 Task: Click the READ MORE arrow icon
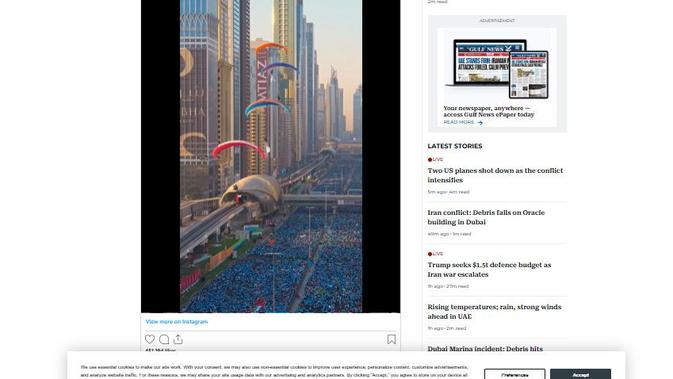coord(480,123)
